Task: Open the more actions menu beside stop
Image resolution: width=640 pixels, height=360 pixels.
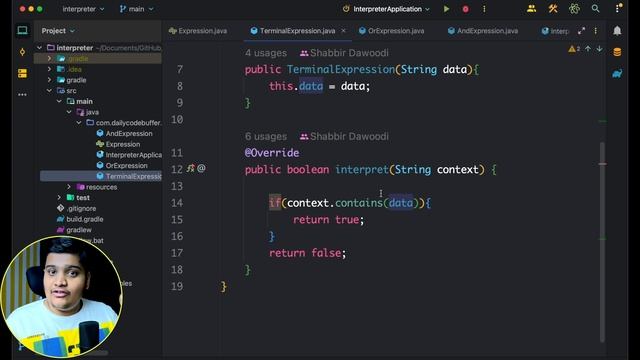Action: click(484, 9)
